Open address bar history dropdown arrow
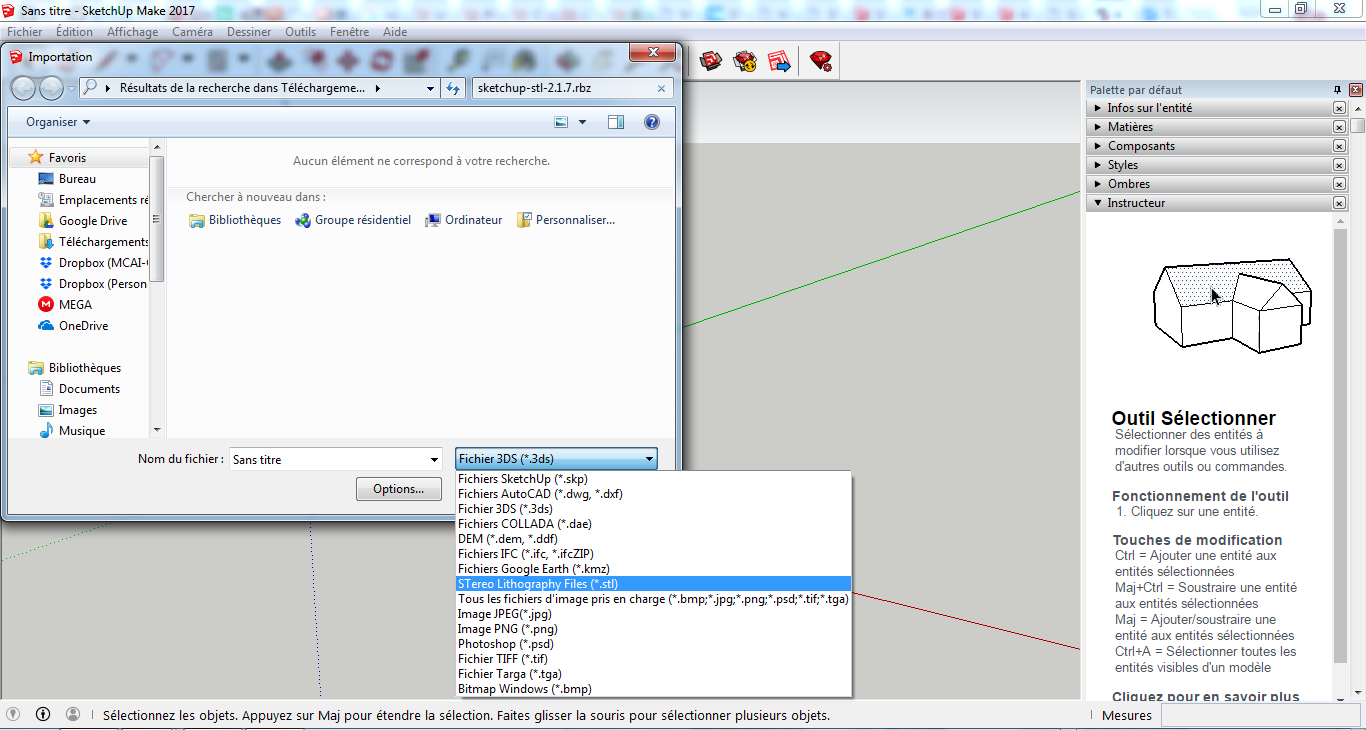Image resolution: width=1366 pixels, height=730 pixels. 431,88
